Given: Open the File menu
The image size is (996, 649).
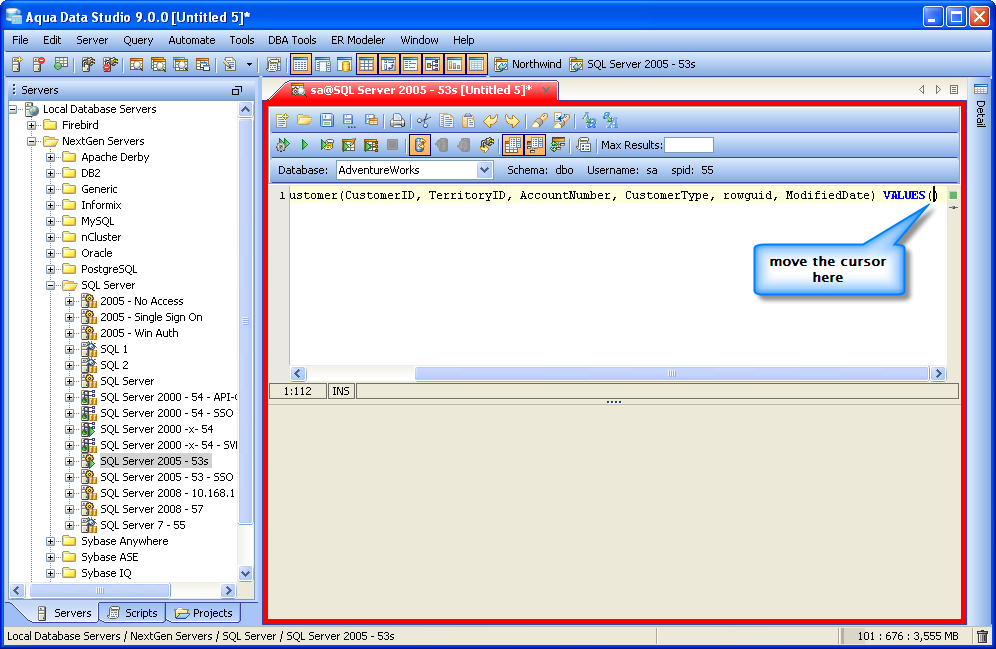Looking at the screenshot, I should click(x=20, y=40).
